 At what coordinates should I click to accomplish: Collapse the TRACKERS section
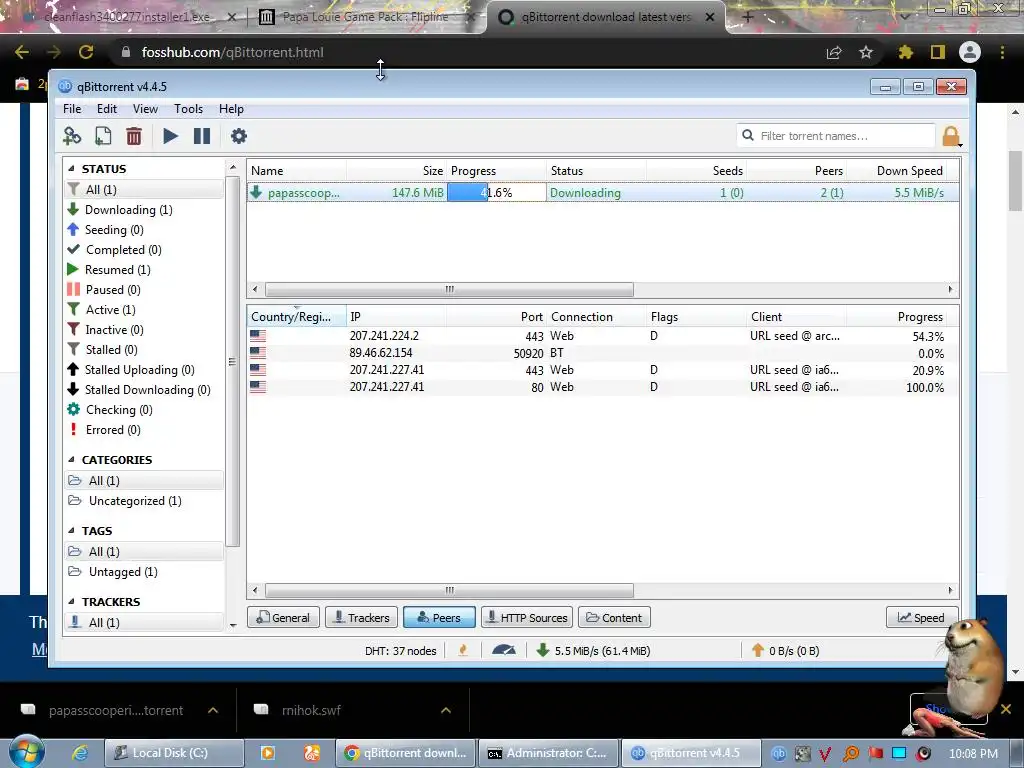tap(71, 602)
